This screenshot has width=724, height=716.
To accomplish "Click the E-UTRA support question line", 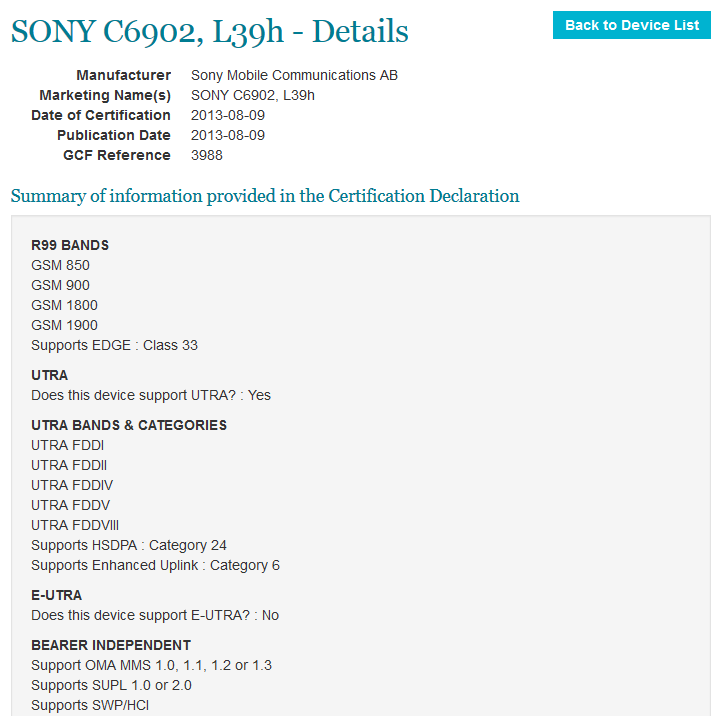I will point(155,615).
